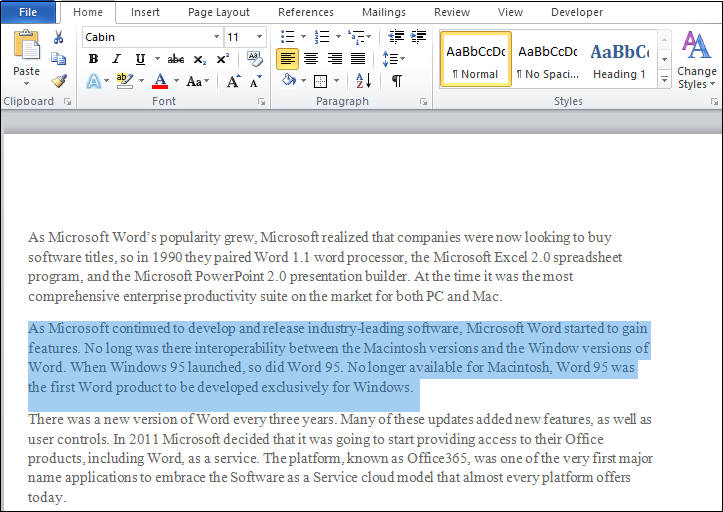Expand the bullets library dropdown arrow

pos(303,36)
